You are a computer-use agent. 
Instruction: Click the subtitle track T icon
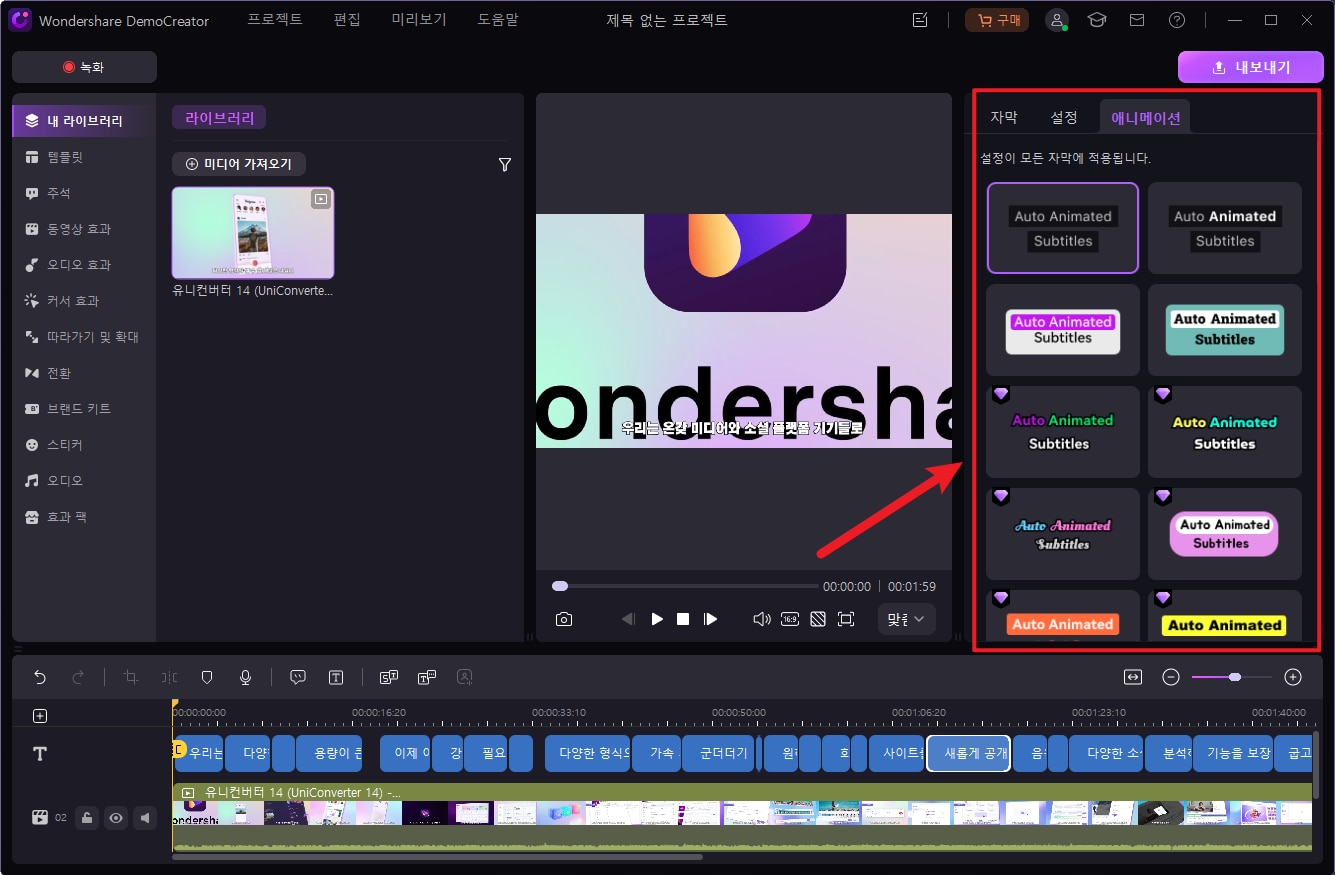[40, 753]
